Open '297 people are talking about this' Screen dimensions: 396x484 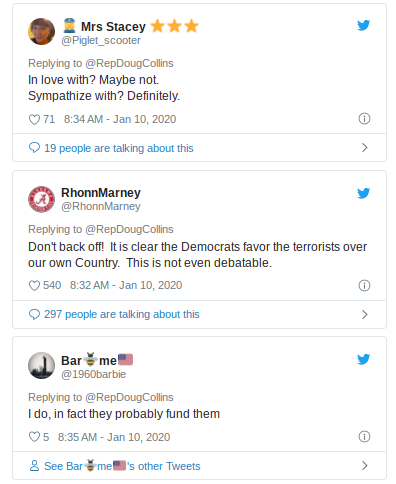(x=122, y=314)
